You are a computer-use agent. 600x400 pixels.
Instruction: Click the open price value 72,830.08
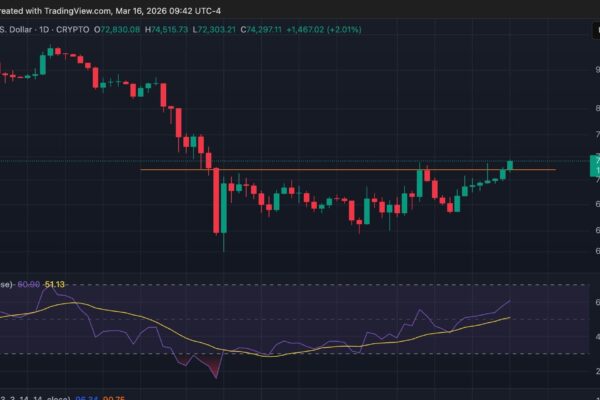(123, 29)
